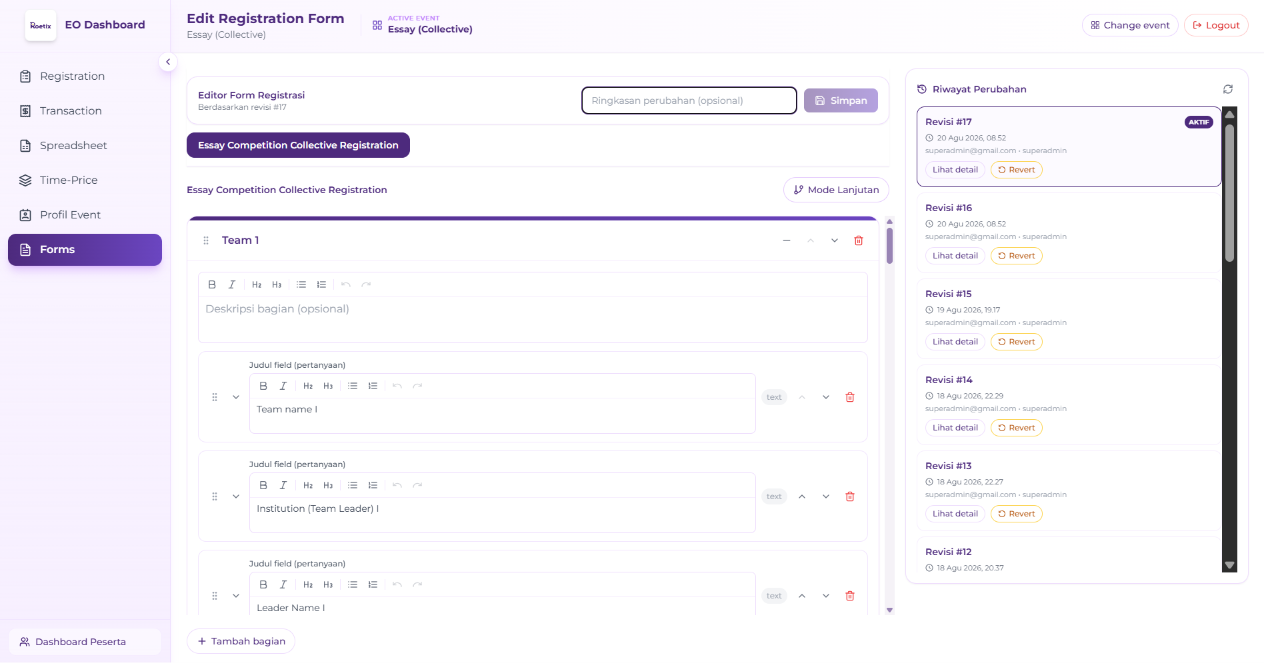The image size is (1264, 663).
Task: Apply H3 heading in section description toolbar
Action: tap(277, 285)
